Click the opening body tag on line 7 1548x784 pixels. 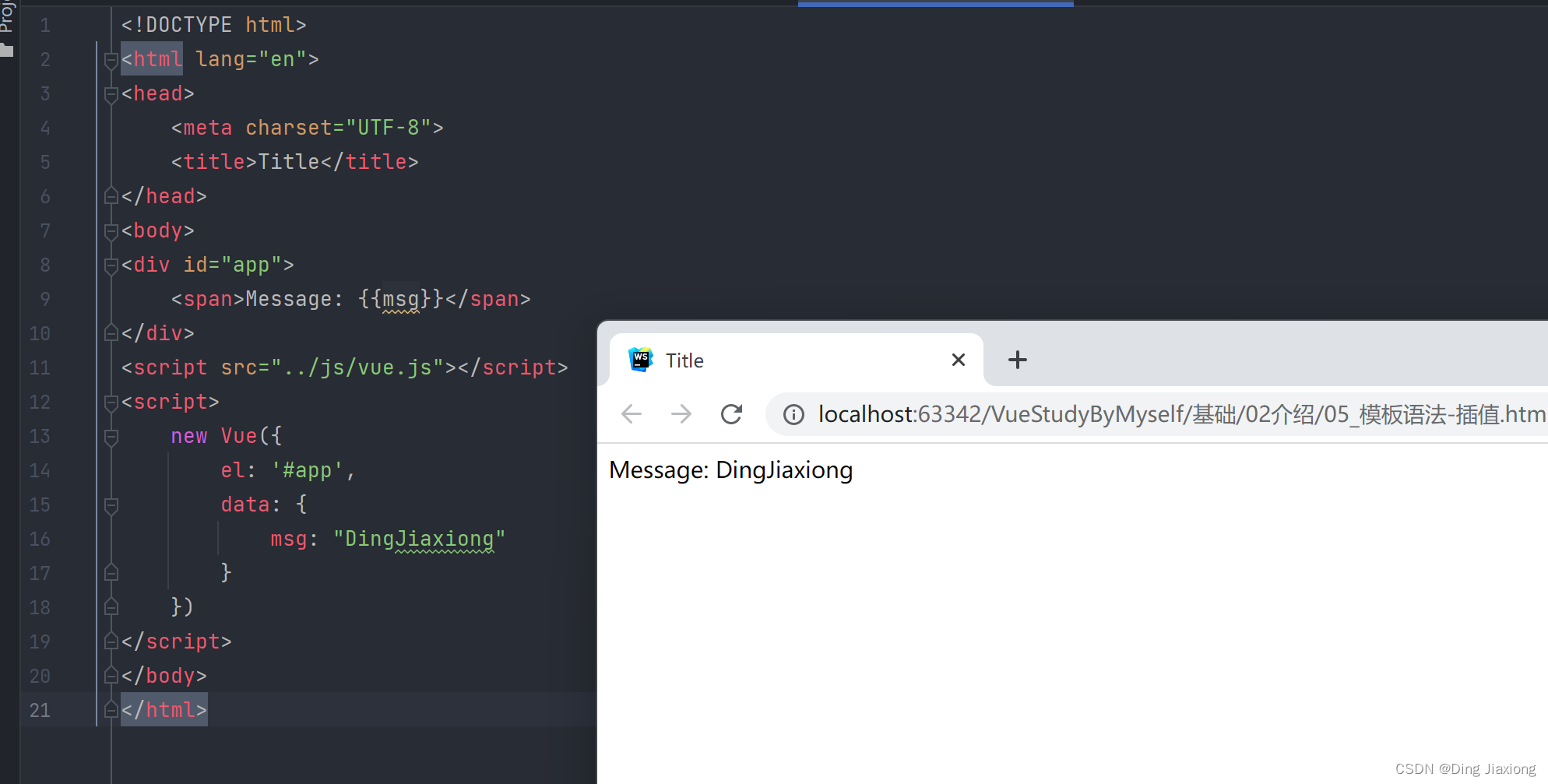tap(158, 231)
